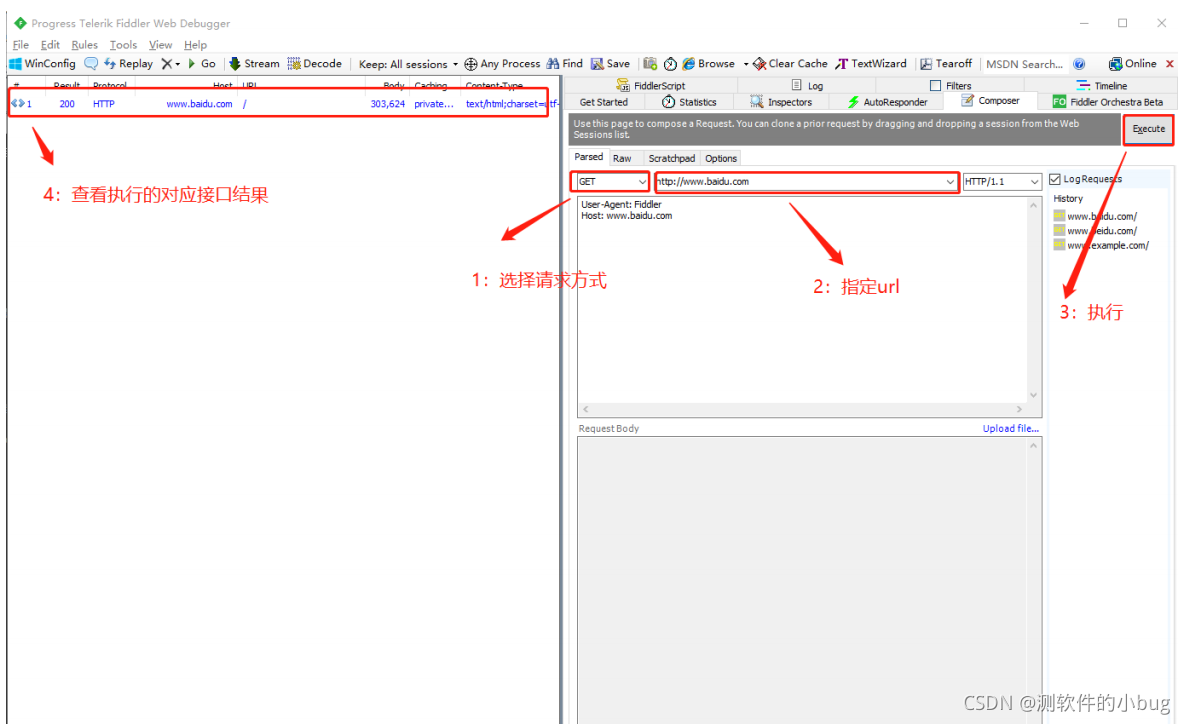Click Request Body scroll up arrow
The height and width of the screenshot is (724, 1185).
tap(1033, 446)
